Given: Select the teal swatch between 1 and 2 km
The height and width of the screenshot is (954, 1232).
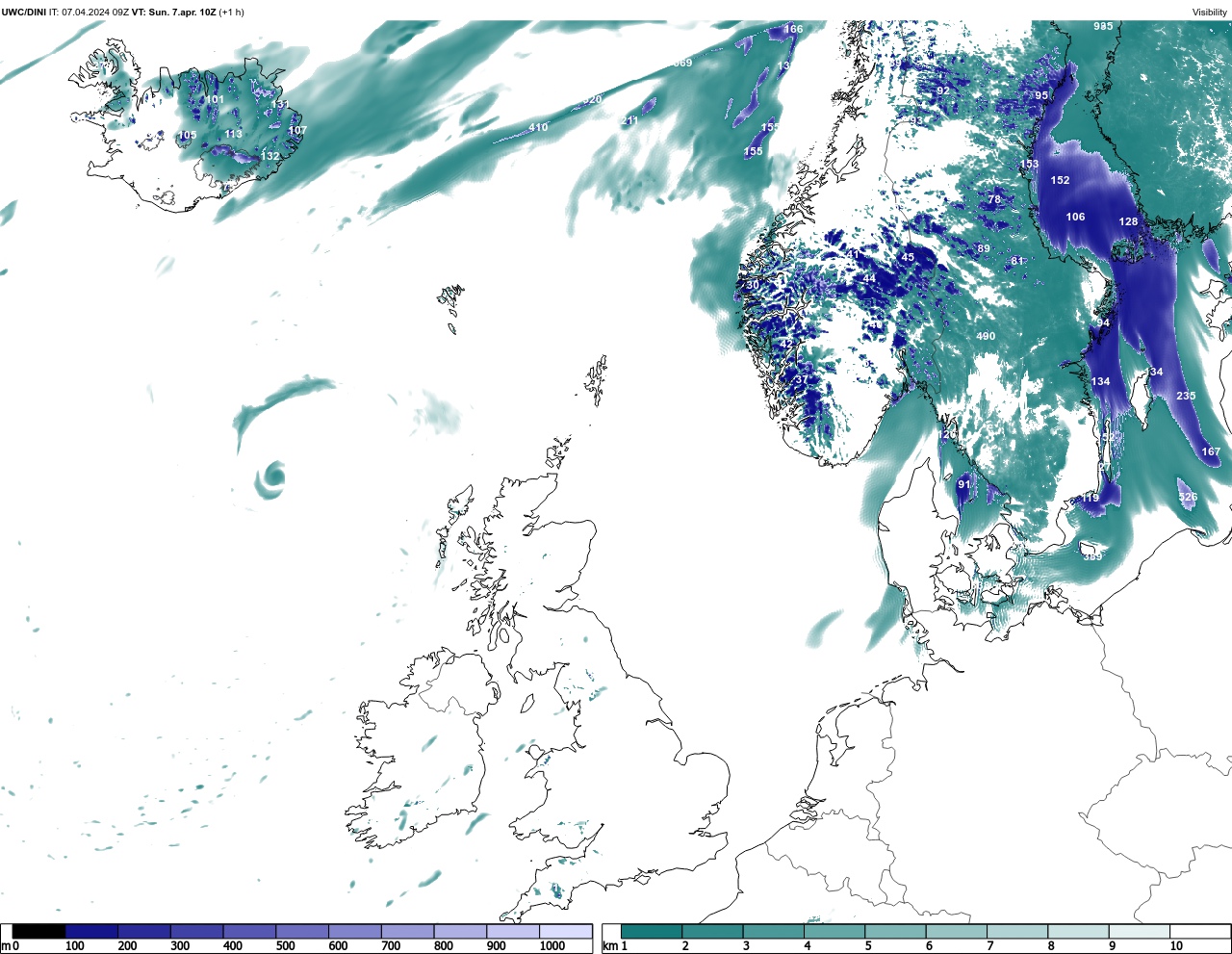Looking at the screenshot, I should tap(652, 931).
